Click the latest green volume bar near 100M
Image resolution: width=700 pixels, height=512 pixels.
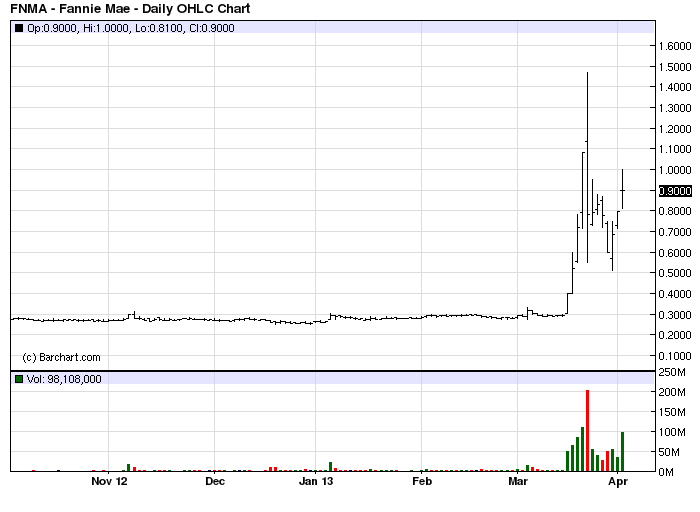coord(623,452)
